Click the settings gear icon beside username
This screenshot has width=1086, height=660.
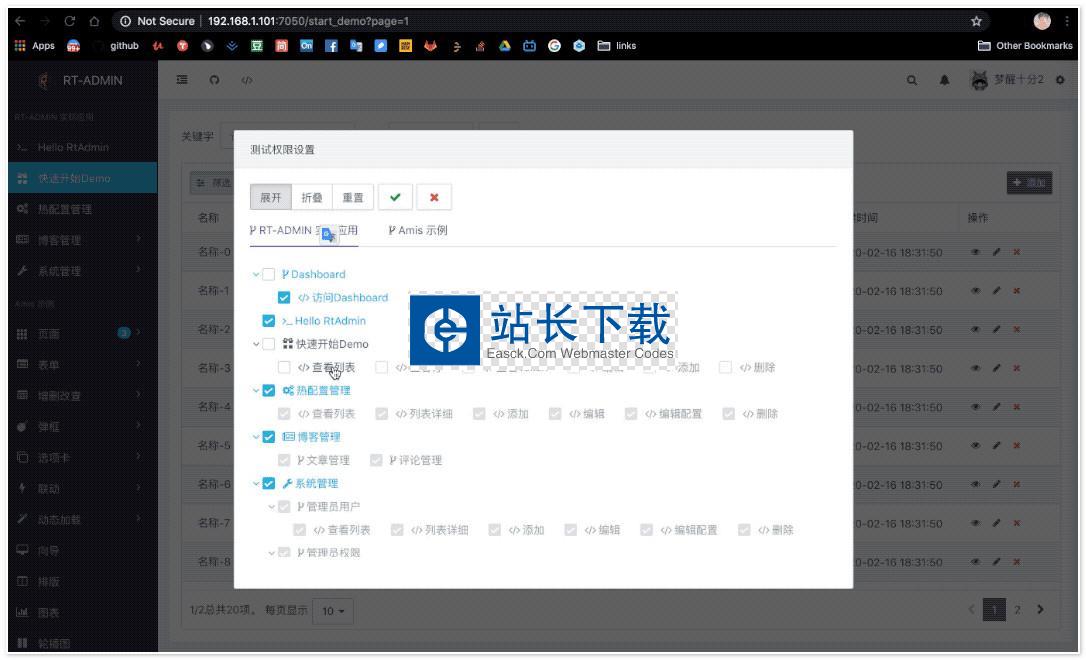(x=1060, y=80)
